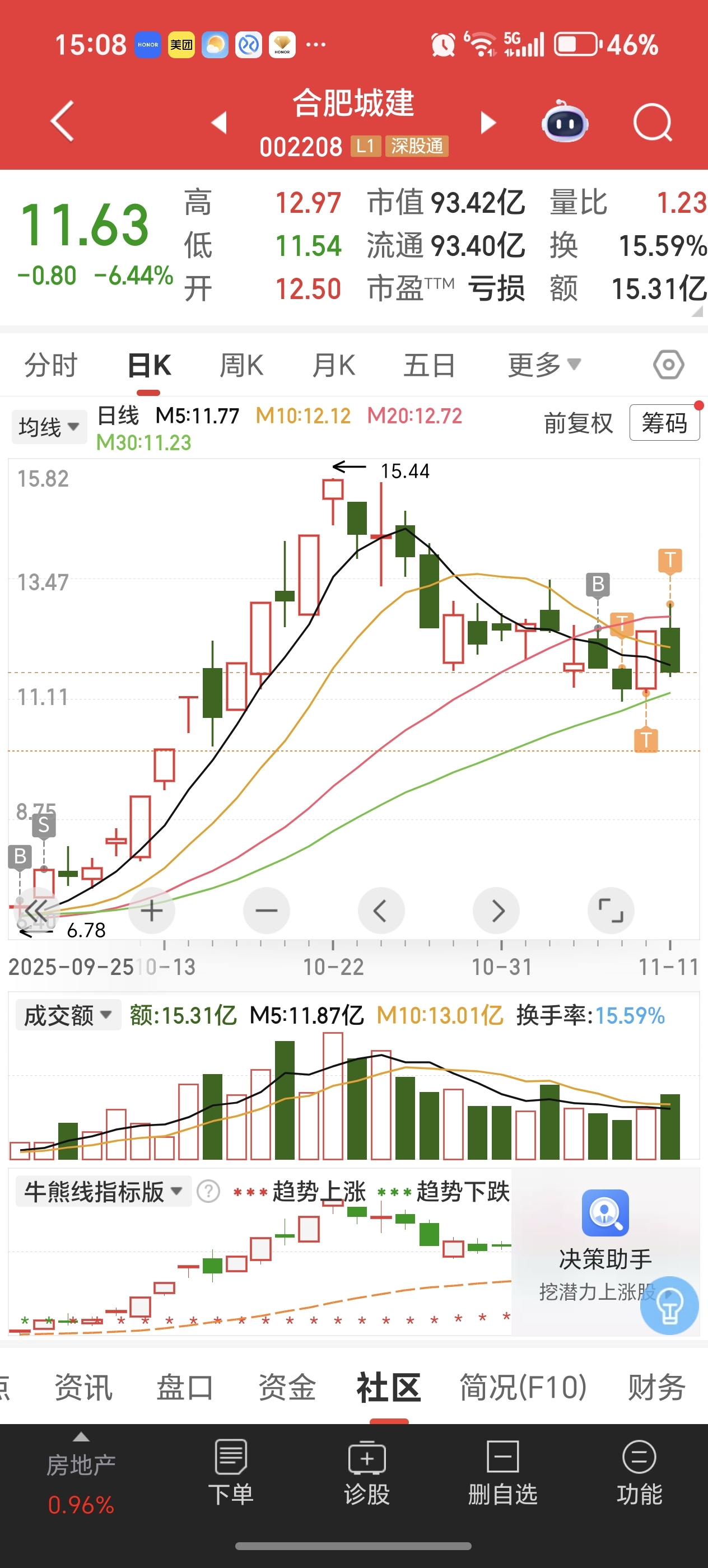This screenshot has height=1568, width=708.
Task: Expand the 更多 period dropdown
Action: point(544,365)
